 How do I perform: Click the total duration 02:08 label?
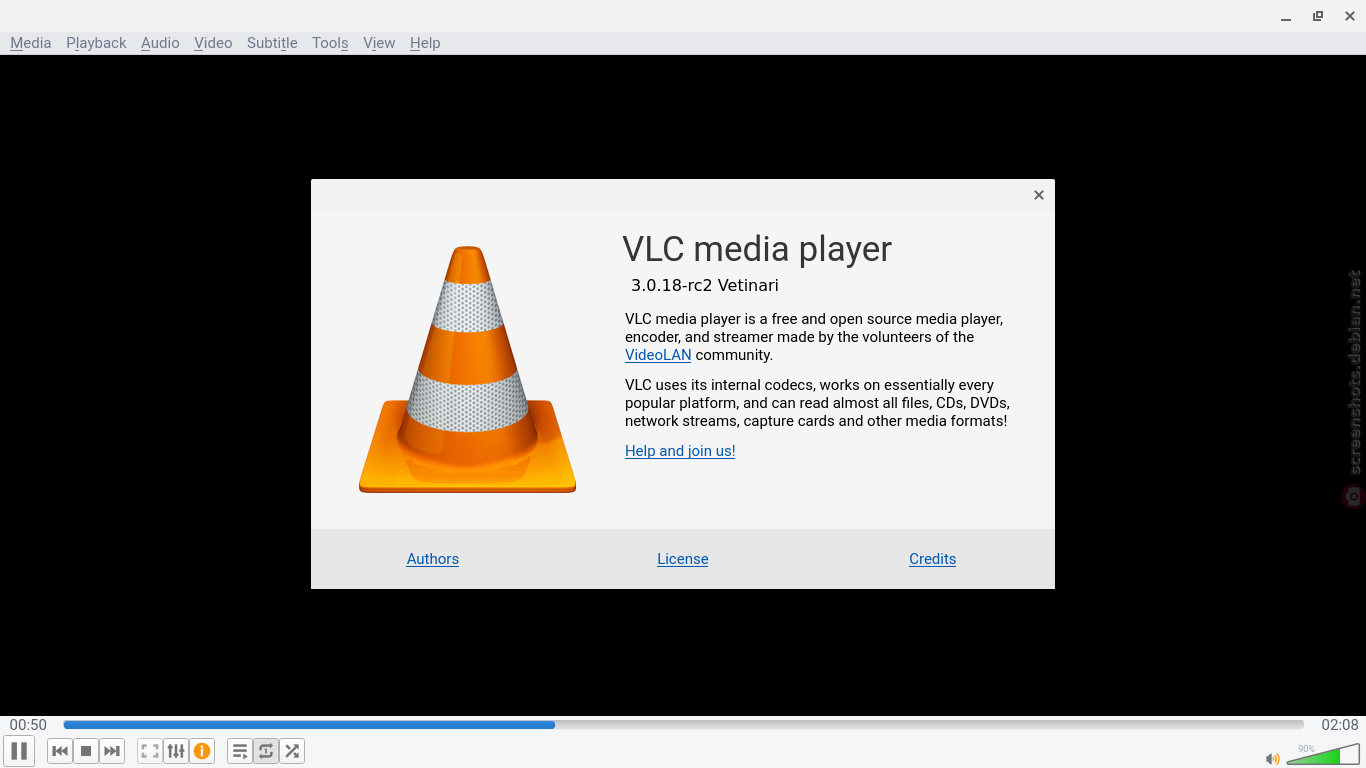click(1340, 725)
